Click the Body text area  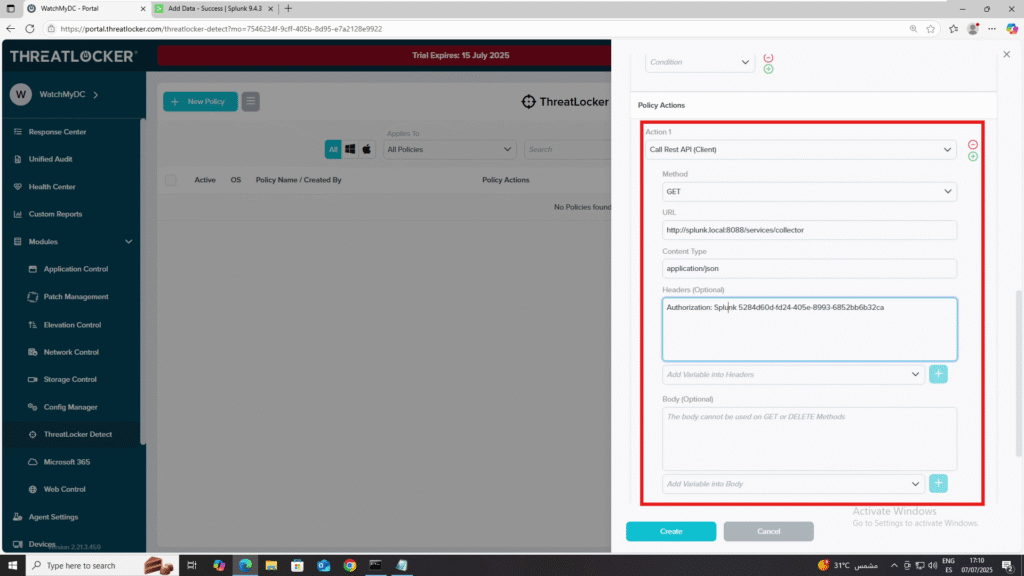pyautogui.click(x=809, y=439)
